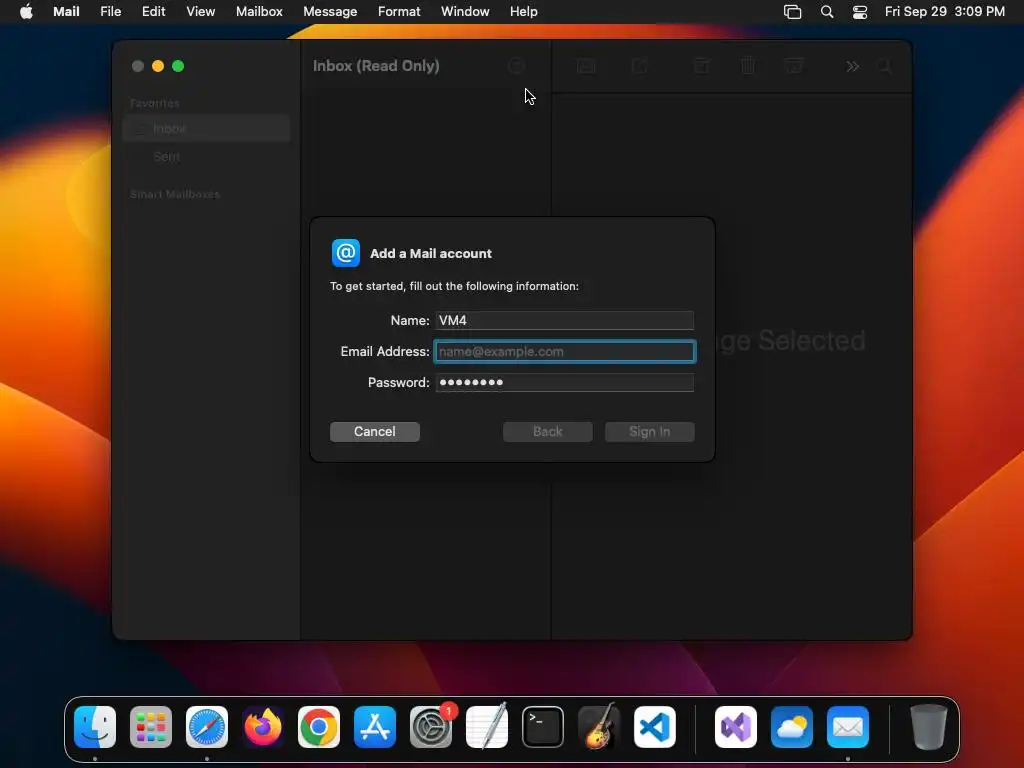Open Trash from the Dock
This screenshot has height=768, width=1024.
pyautogui.click(x=929, y=727)
